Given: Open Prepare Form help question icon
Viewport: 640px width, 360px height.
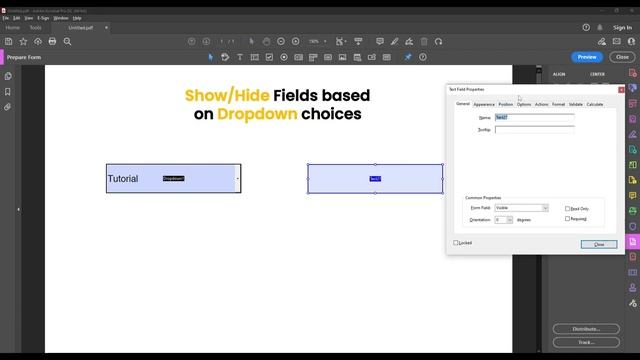Looking at the screenshot, I should (x=423, y=57).
